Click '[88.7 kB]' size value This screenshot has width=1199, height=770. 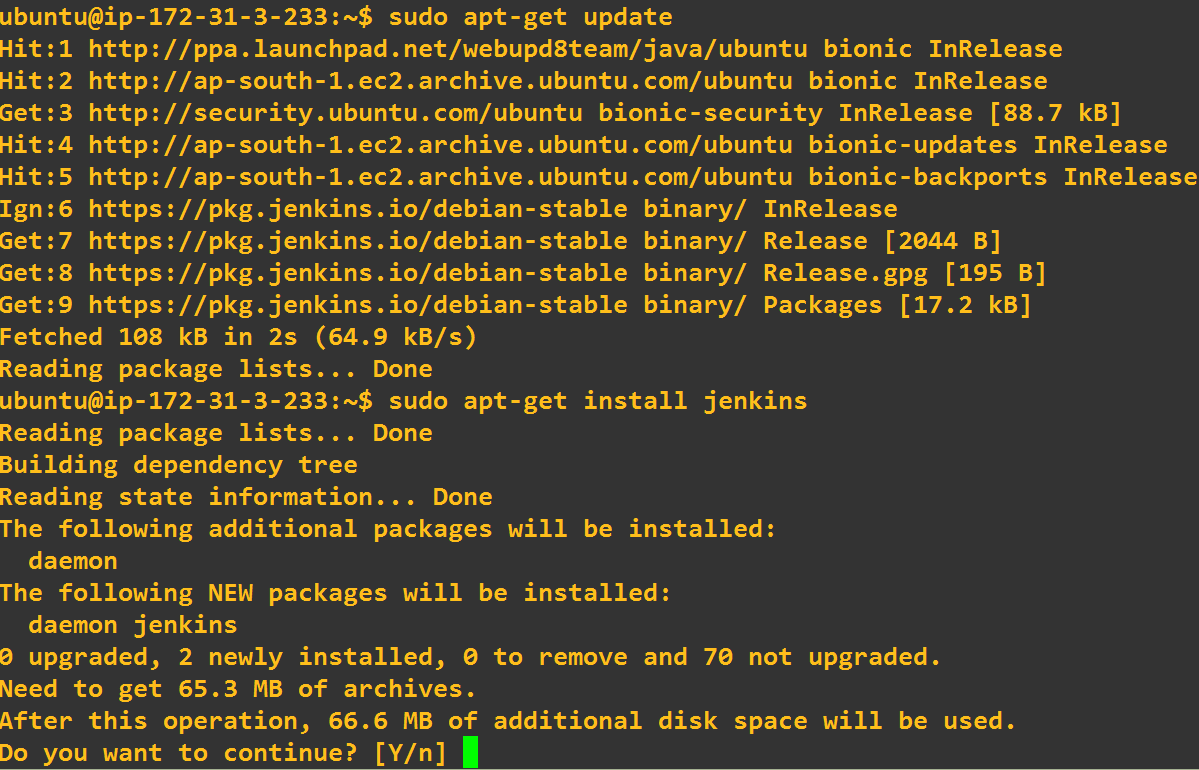tap(1055, 112)
